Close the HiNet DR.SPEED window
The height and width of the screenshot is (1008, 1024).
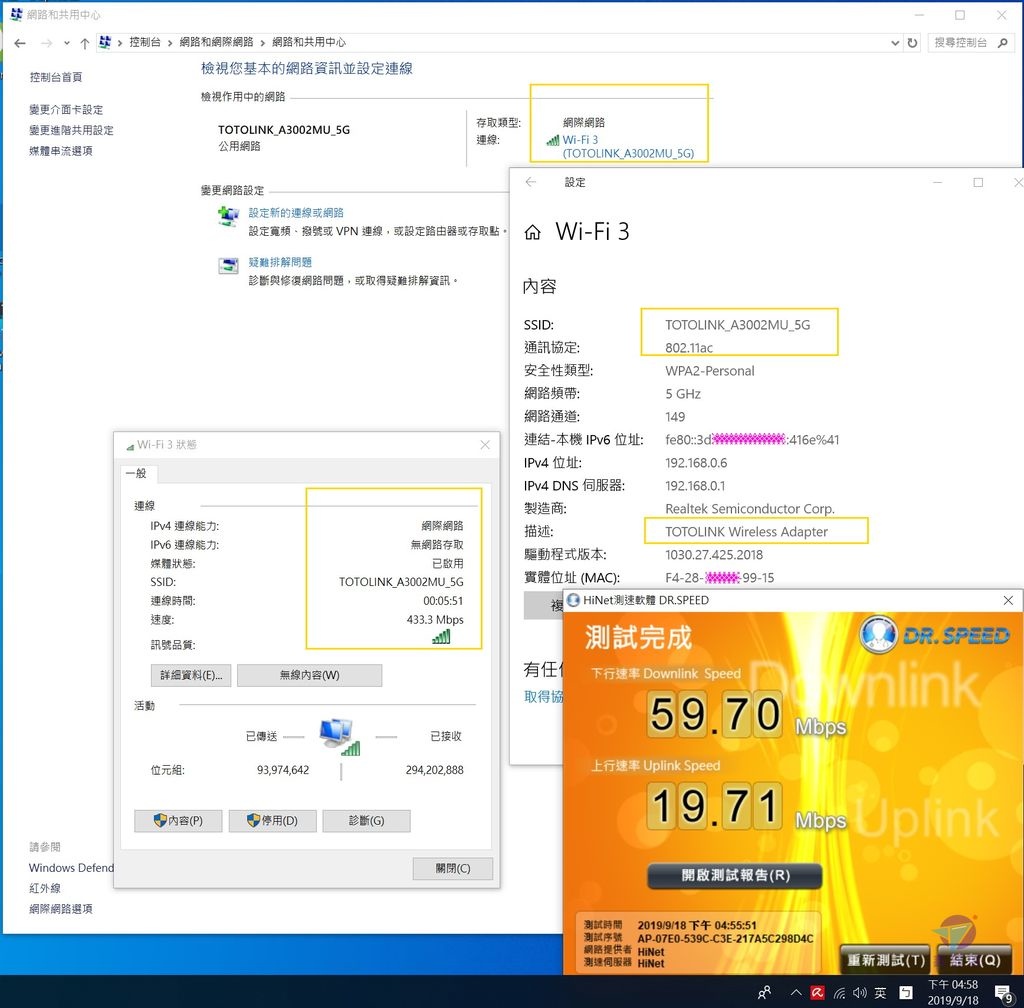(x=1008, y=600)
